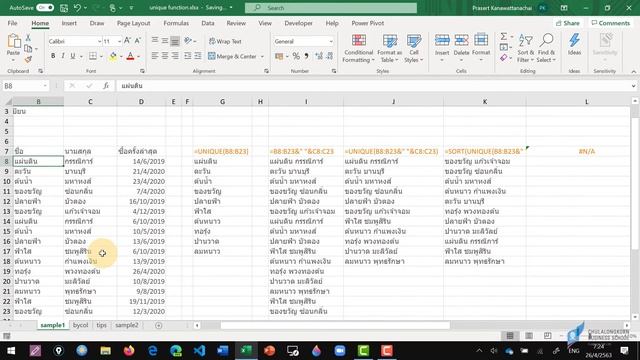Click the Search box in title bar
640x360 pixels.
pos(331,8)
